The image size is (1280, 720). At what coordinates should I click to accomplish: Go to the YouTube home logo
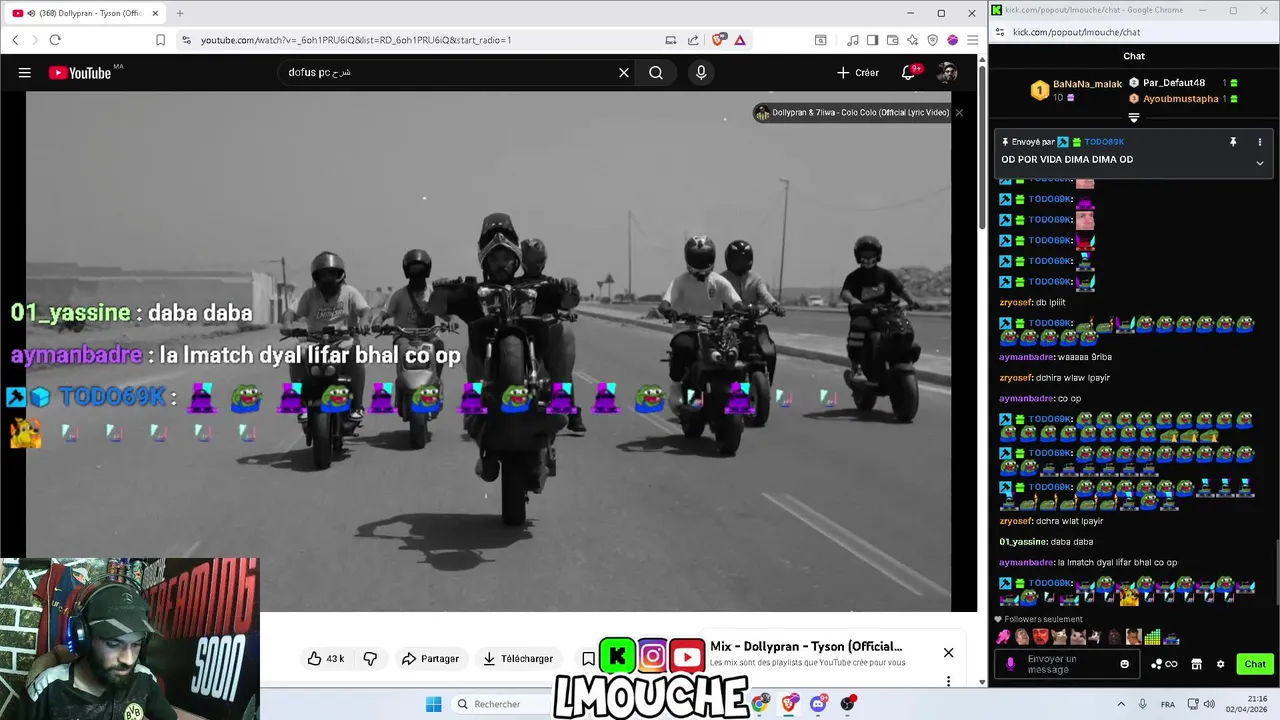pos(80,73)
